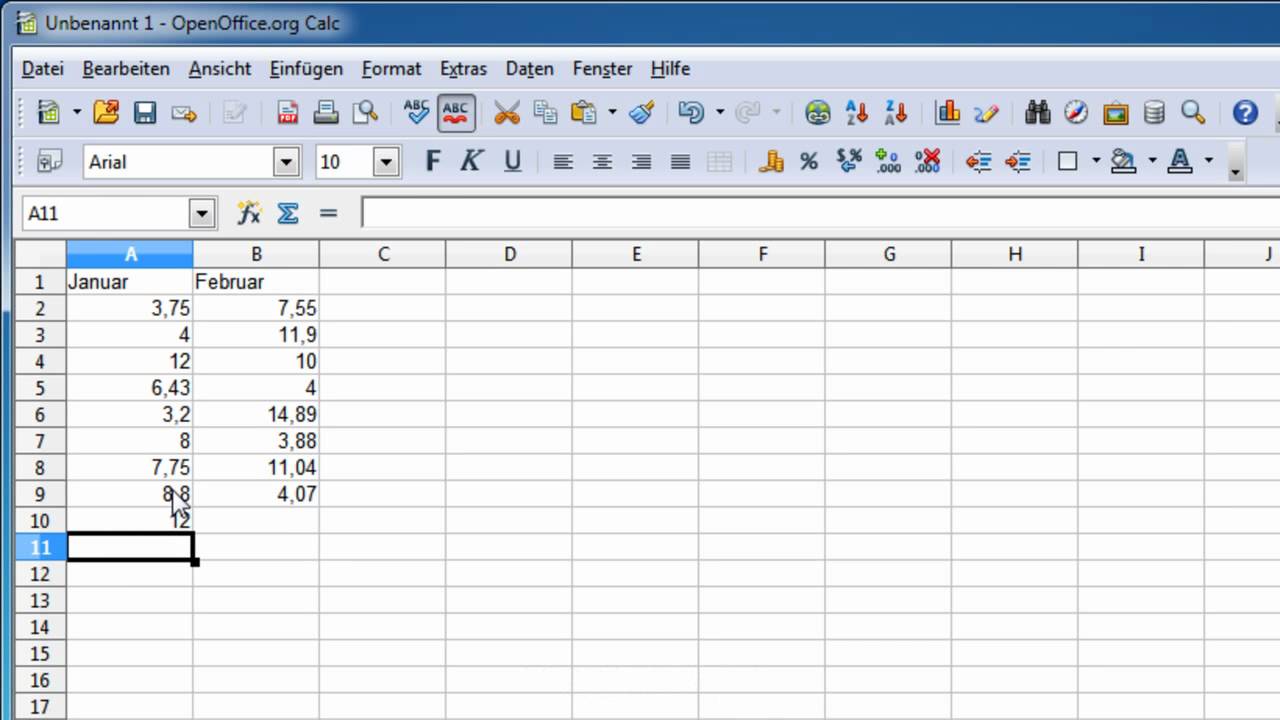Apply font color A button
The image size is (1280, 720).
pos(1180,161)
